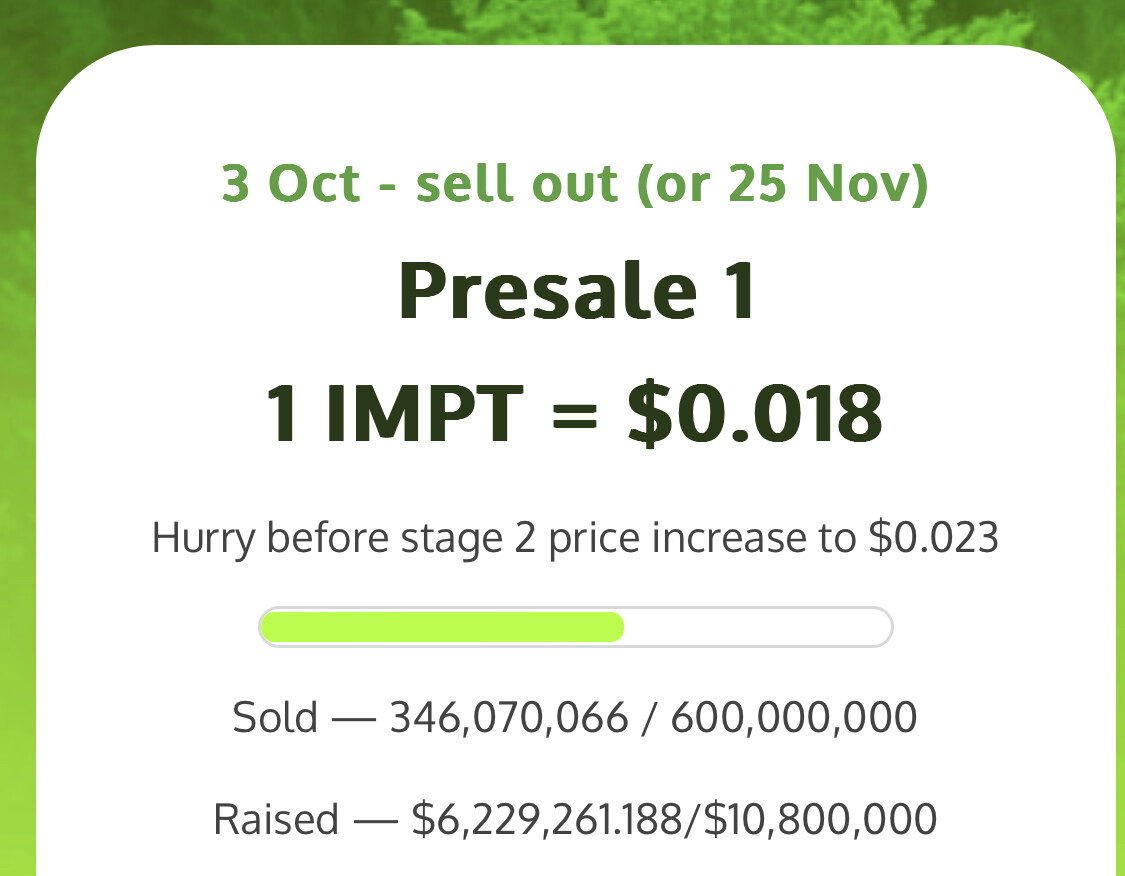Click the "Hurry before stage 2" notice

pos(344,538)
